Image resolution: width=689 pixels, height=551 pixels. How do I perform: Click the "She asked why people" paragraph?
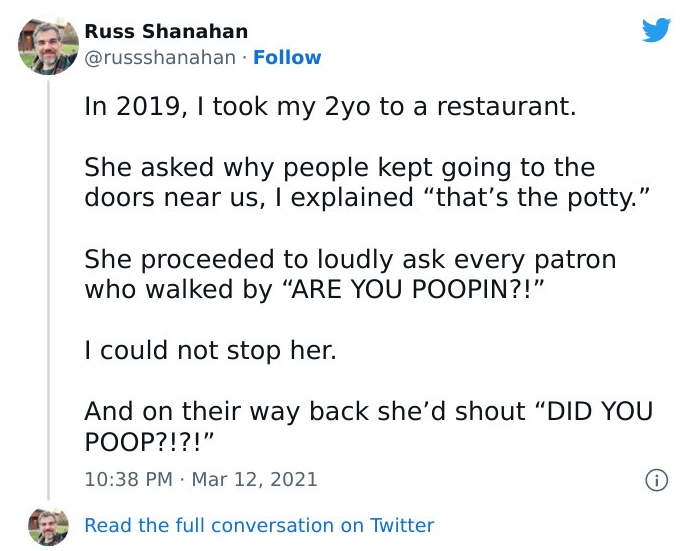point(340,166)
